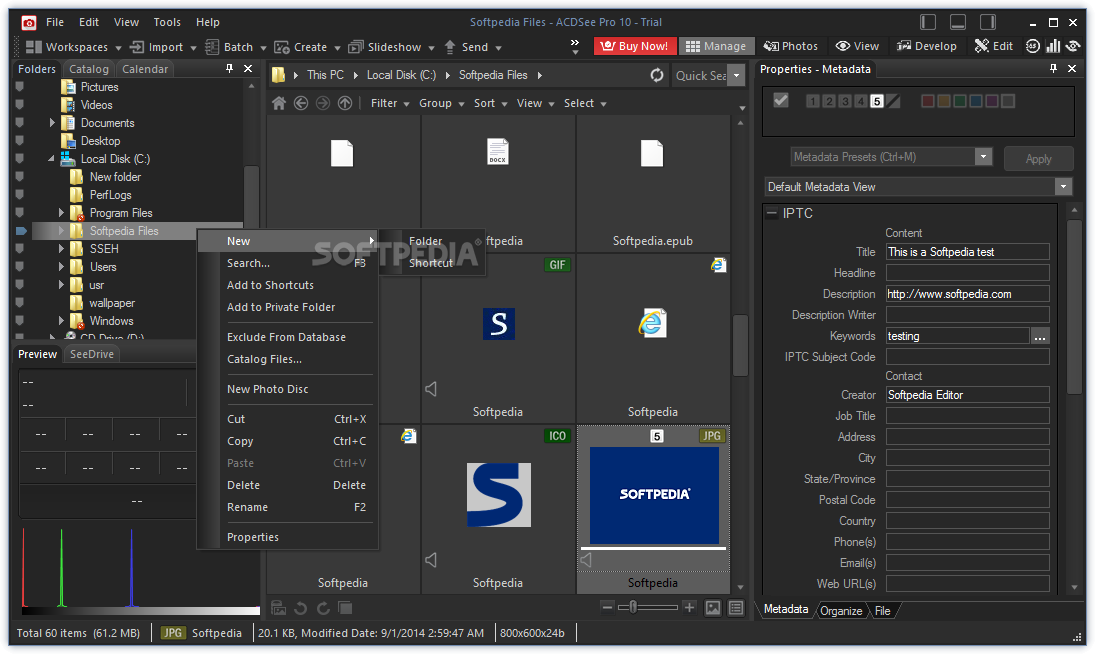Toggle the left pane layout icon
Viewport: 1095px width, 654px height.
pyautogui.click(x=928, y=22)
